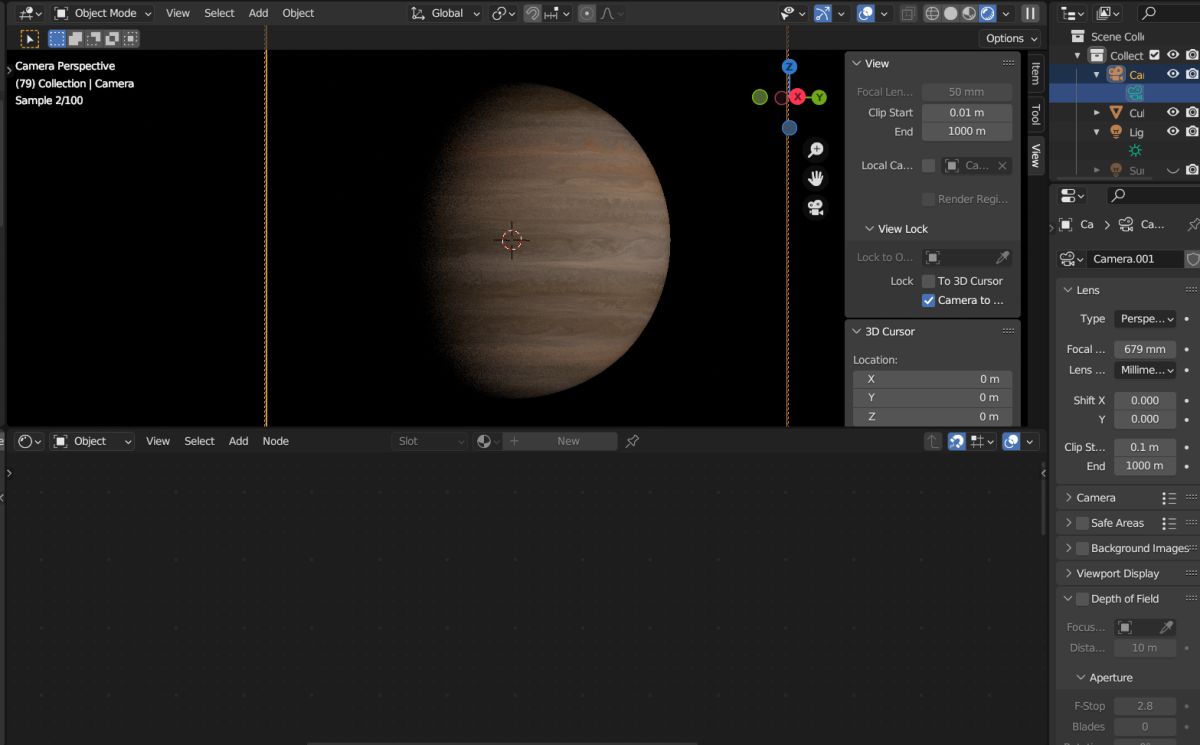
Task: Click the Focal Length 679 mm field
Action: pyautogui.click(x=1145, y=349)
